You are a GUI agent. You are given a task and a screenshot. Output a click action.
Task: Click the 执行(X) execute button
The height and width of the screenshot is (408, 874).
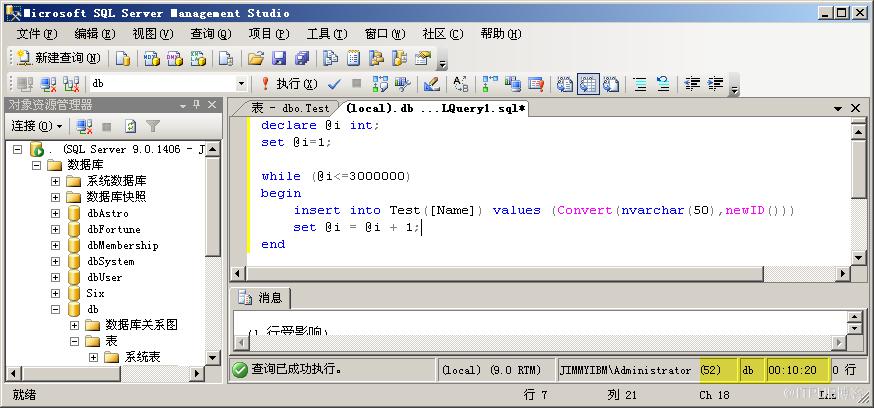click(x=290, y=84)
